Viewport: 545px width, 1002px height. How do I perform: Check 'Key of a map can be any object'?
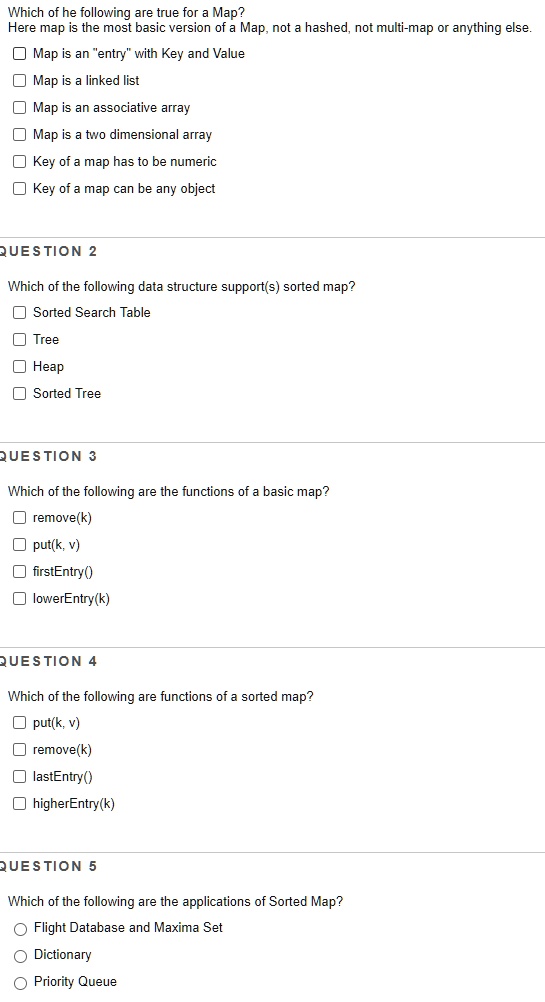pyautogui.click(x=20, y=189)
